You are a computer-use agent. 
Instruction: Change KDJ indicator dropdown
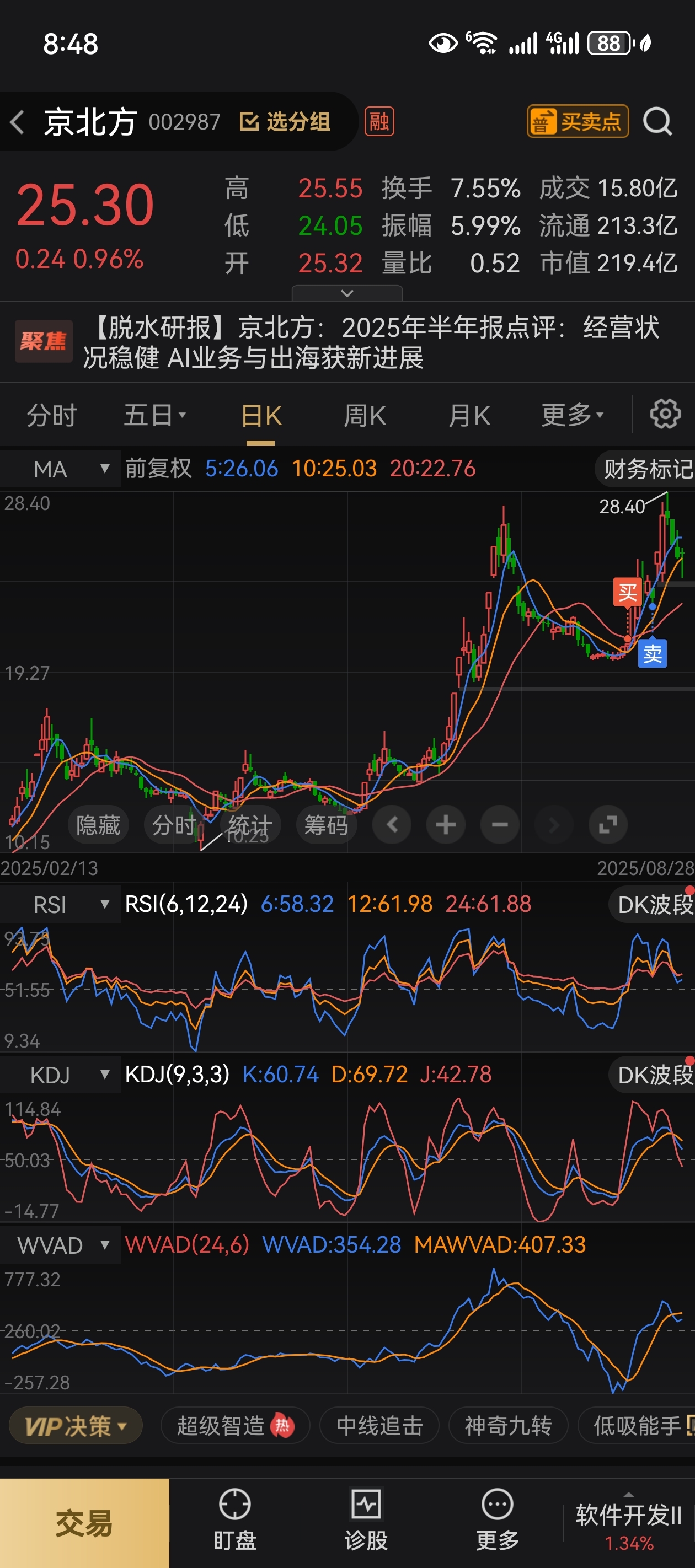[60, 1075]
